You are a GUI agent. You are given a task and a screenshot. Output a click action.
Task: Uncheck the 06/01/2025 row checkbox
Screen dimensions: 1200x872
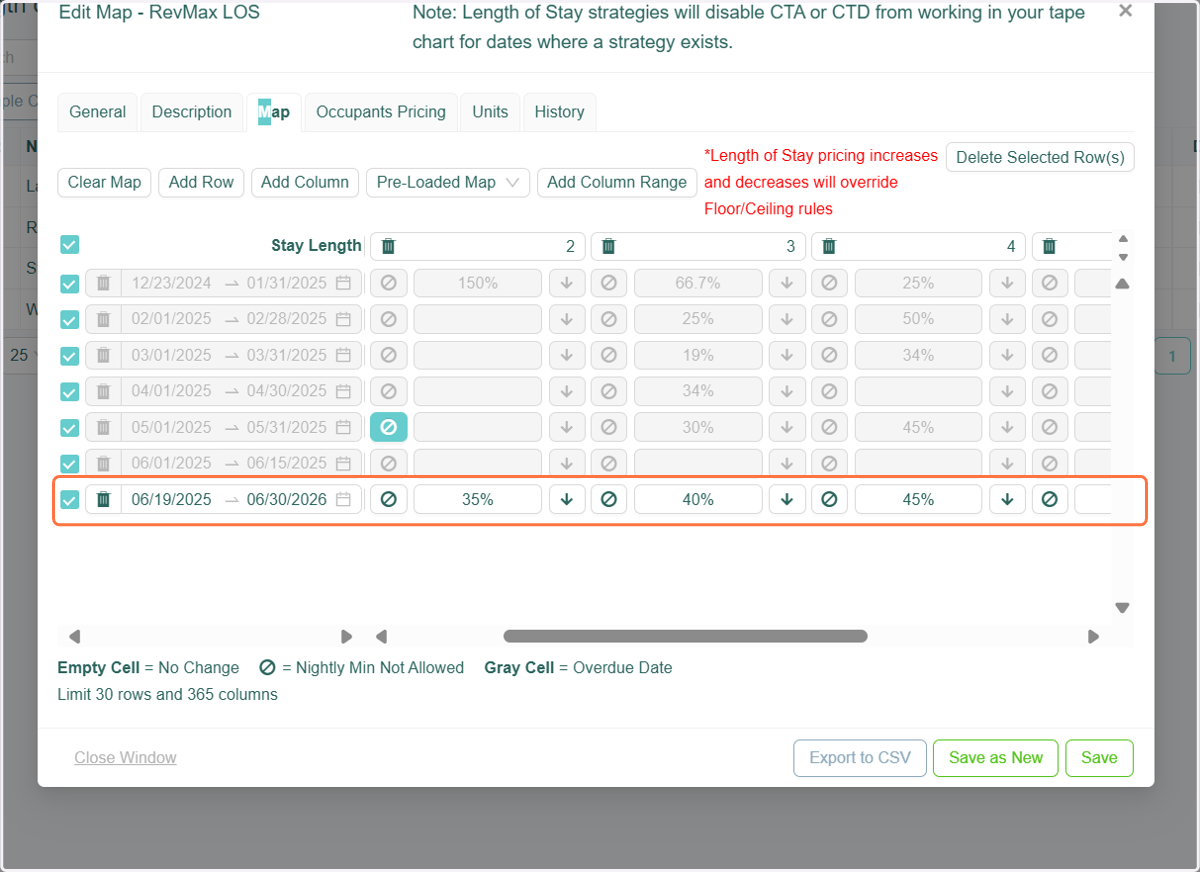[69, 464]
